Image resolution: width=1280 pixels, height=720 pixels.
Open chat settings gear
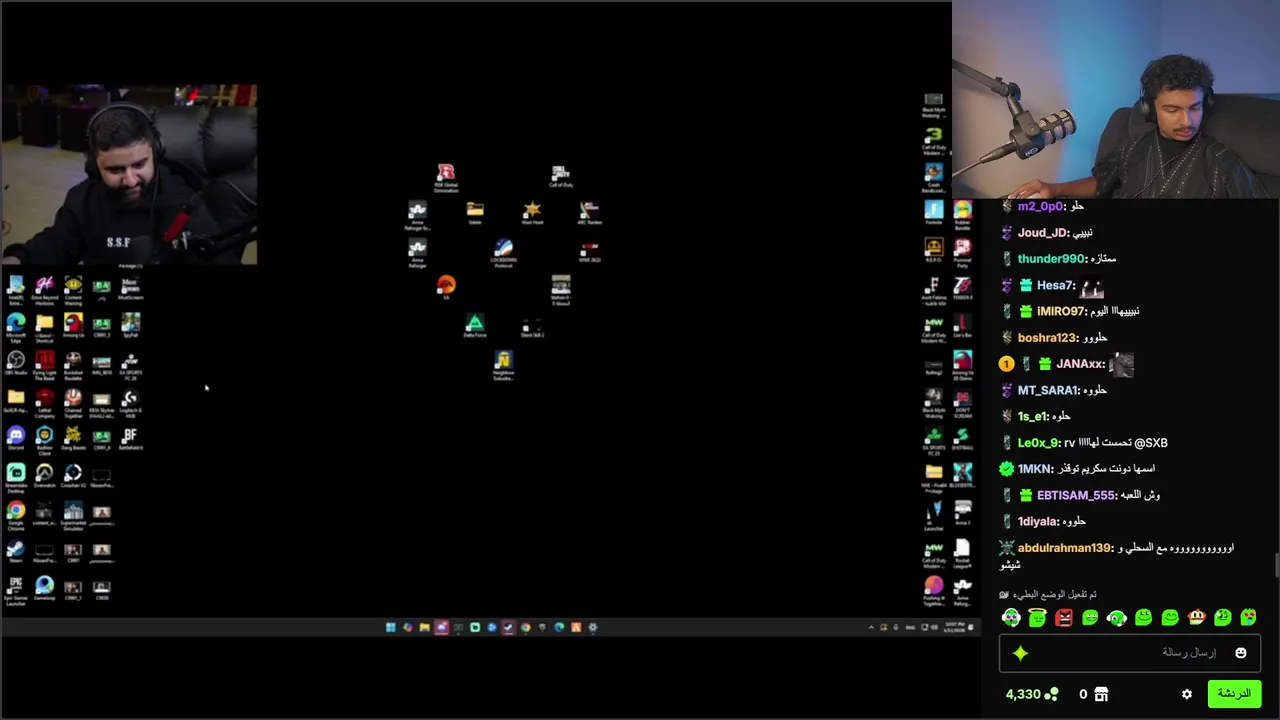tap(1187, 694)
